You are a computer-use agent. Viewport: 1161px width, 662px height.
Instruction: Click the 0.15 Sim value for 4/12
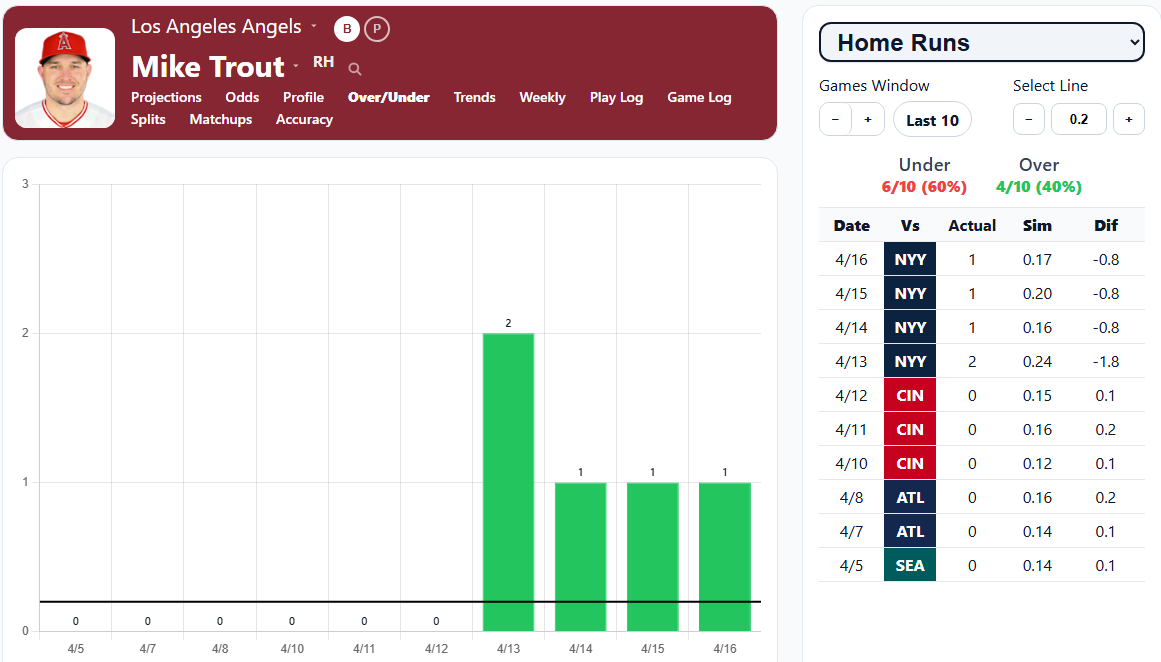click(x=1037, y=395)
